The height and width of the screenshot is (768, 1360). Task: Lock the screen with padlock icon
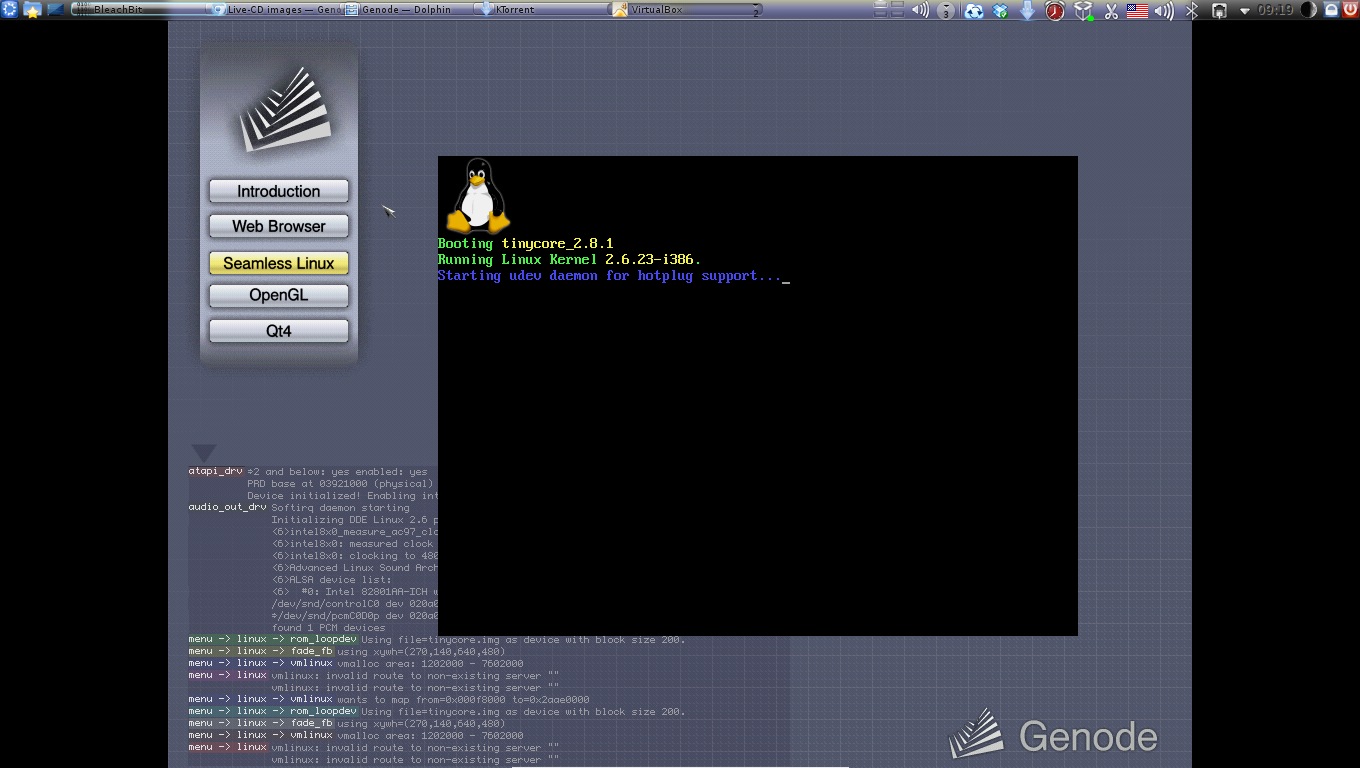point(1331,10)
